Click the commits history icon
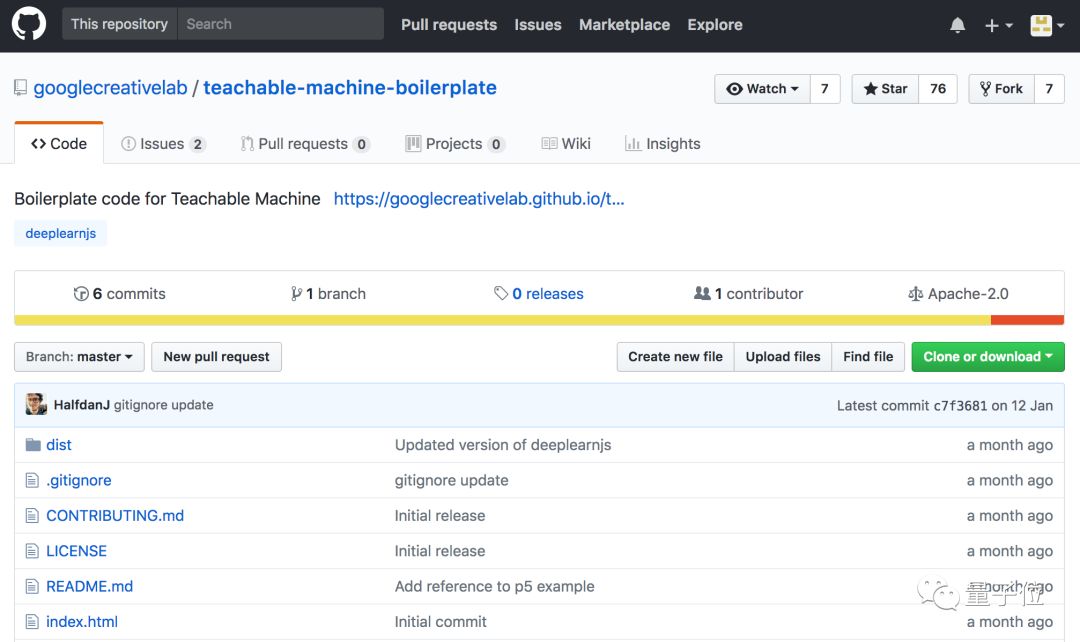1080x642 pixels. tap(81, 294)
